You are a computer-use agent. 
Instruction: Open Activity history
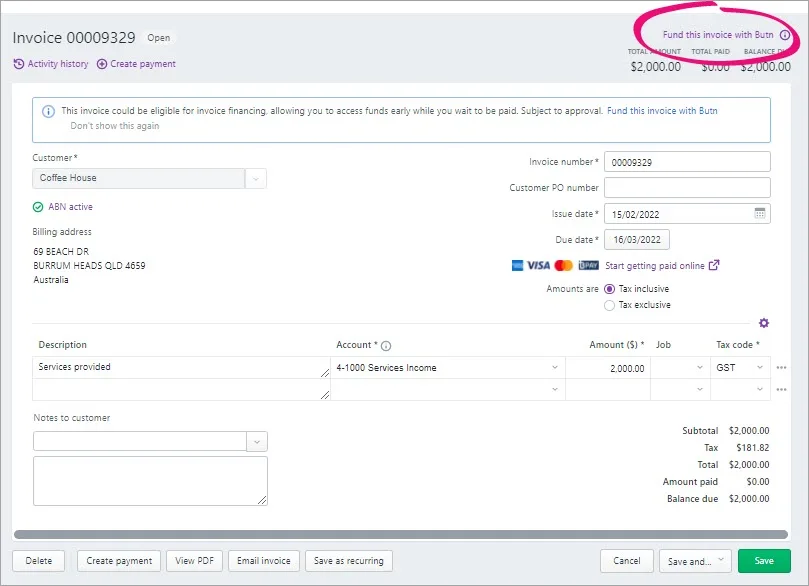pyautogui.click(x=50, y=63)
